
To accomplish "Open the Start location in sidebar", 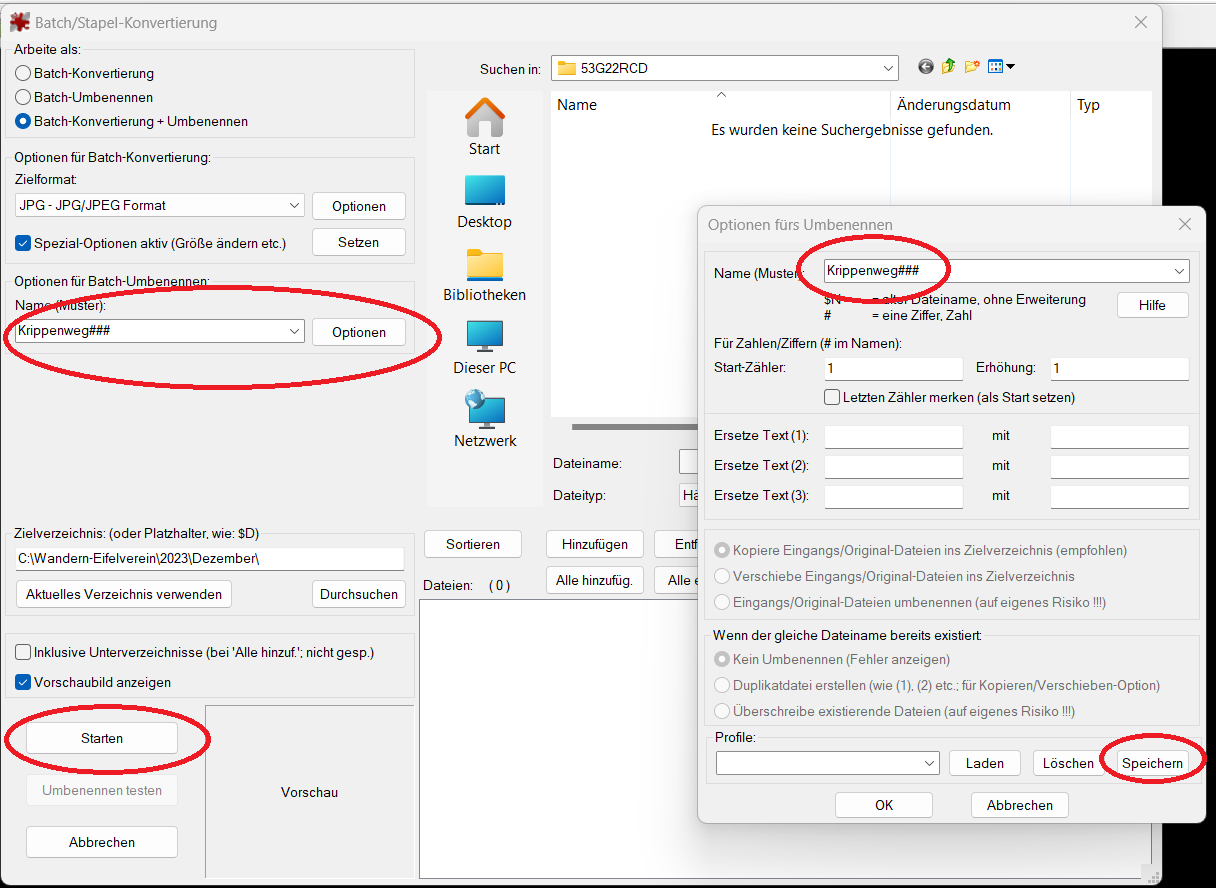I will tap(484, 127).
